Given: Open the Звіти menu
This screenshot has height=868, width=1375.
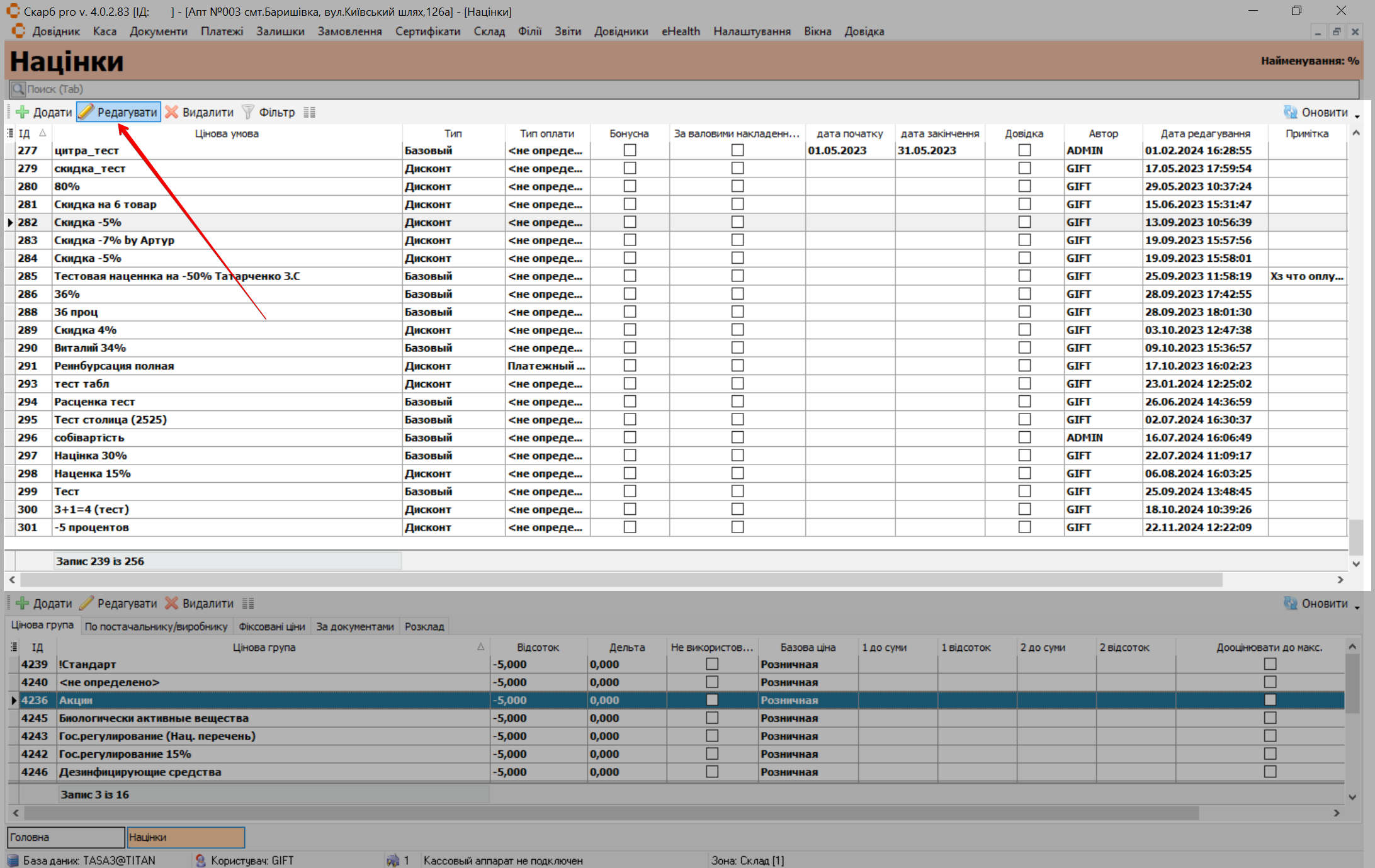Looking at the screenshot, I should 567,31.
